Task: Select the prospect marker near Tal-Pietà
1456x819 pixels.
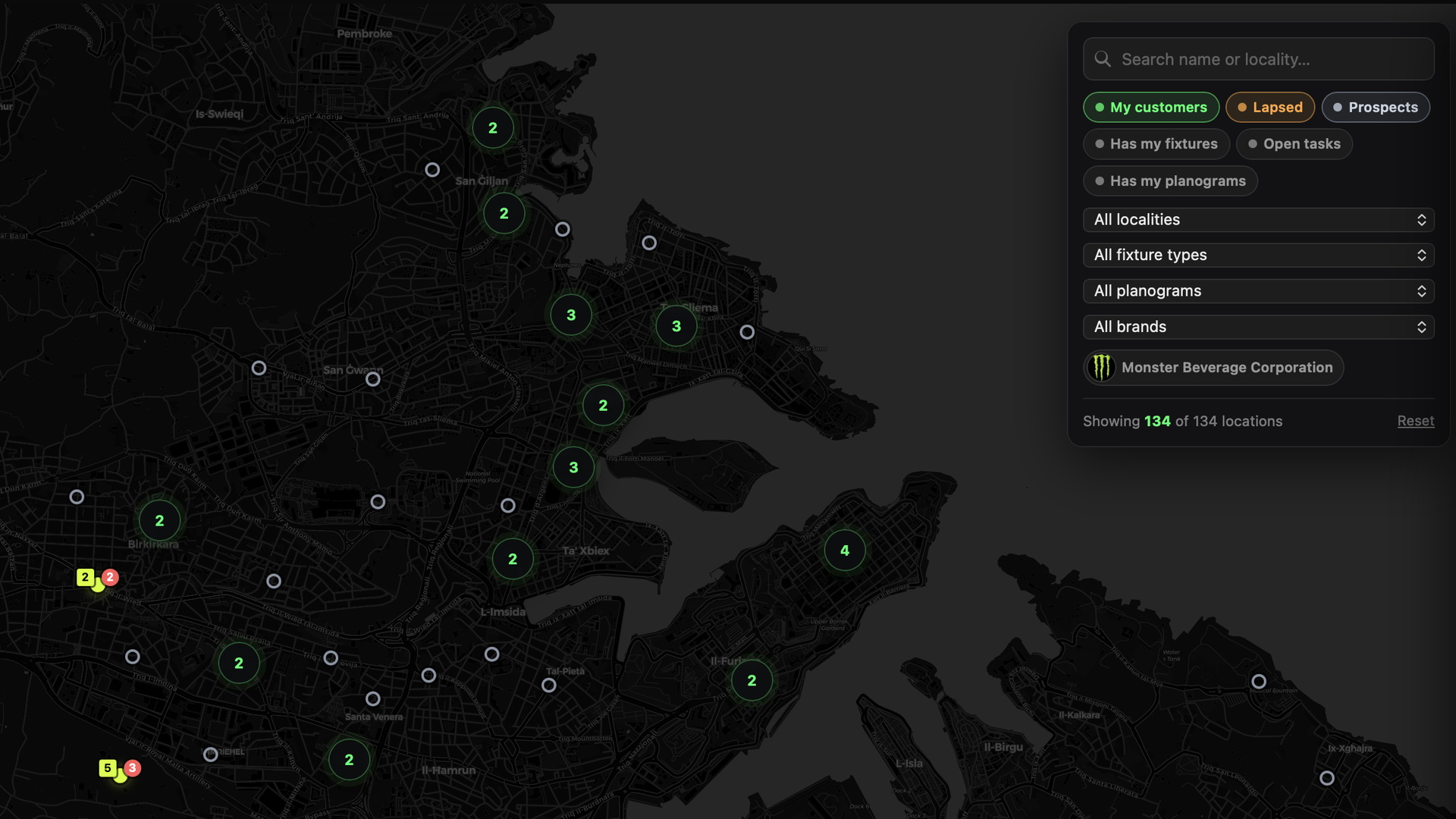Action: coord(549,686)
